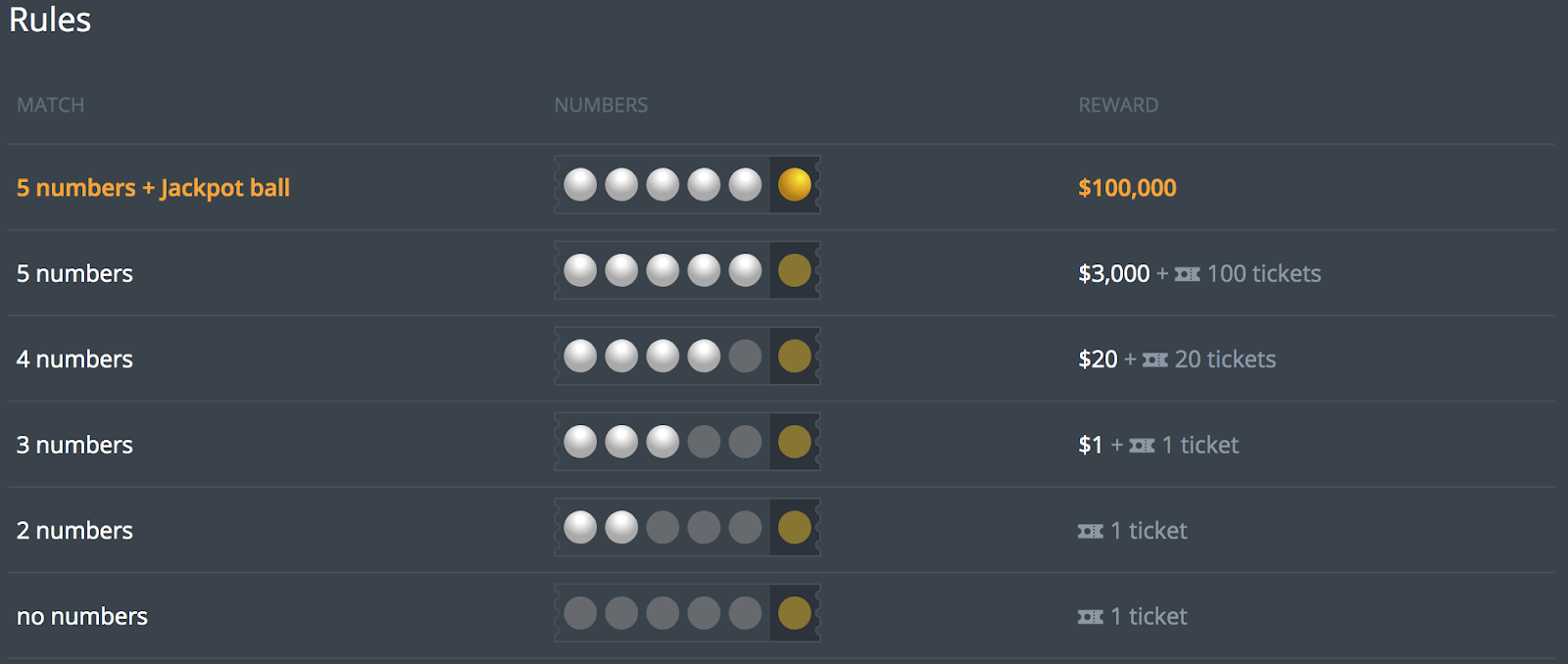This screenshot has width=1568, height=664.
Task: Click ticket icon in no numbers reward
Action: (1090, 617)
